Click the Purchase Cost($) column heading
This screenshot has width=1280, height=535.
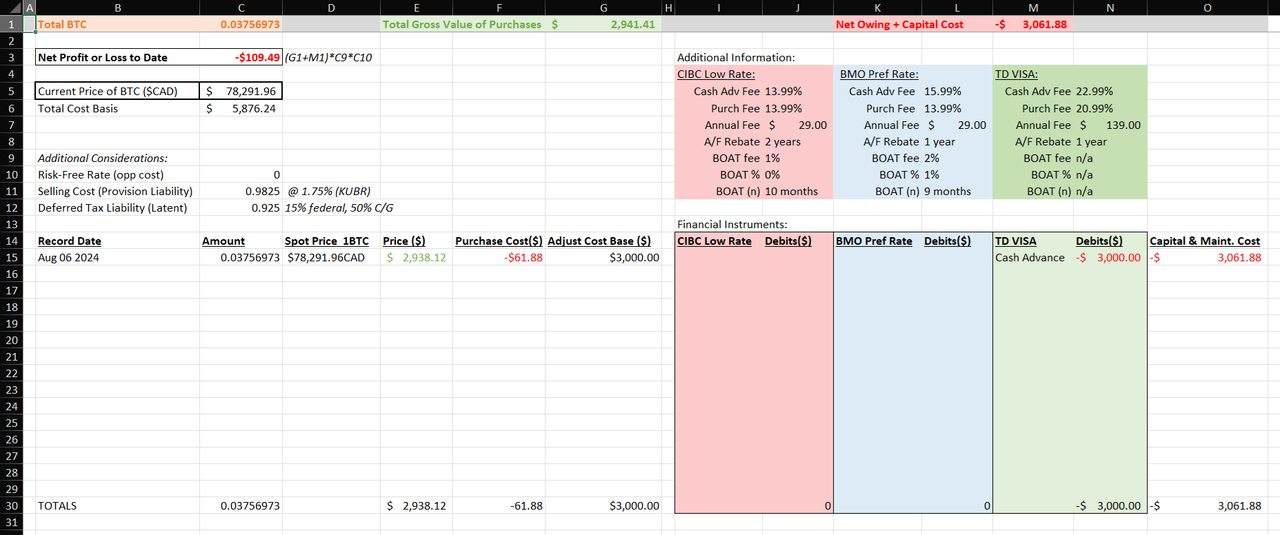click(x=499, y=241)
